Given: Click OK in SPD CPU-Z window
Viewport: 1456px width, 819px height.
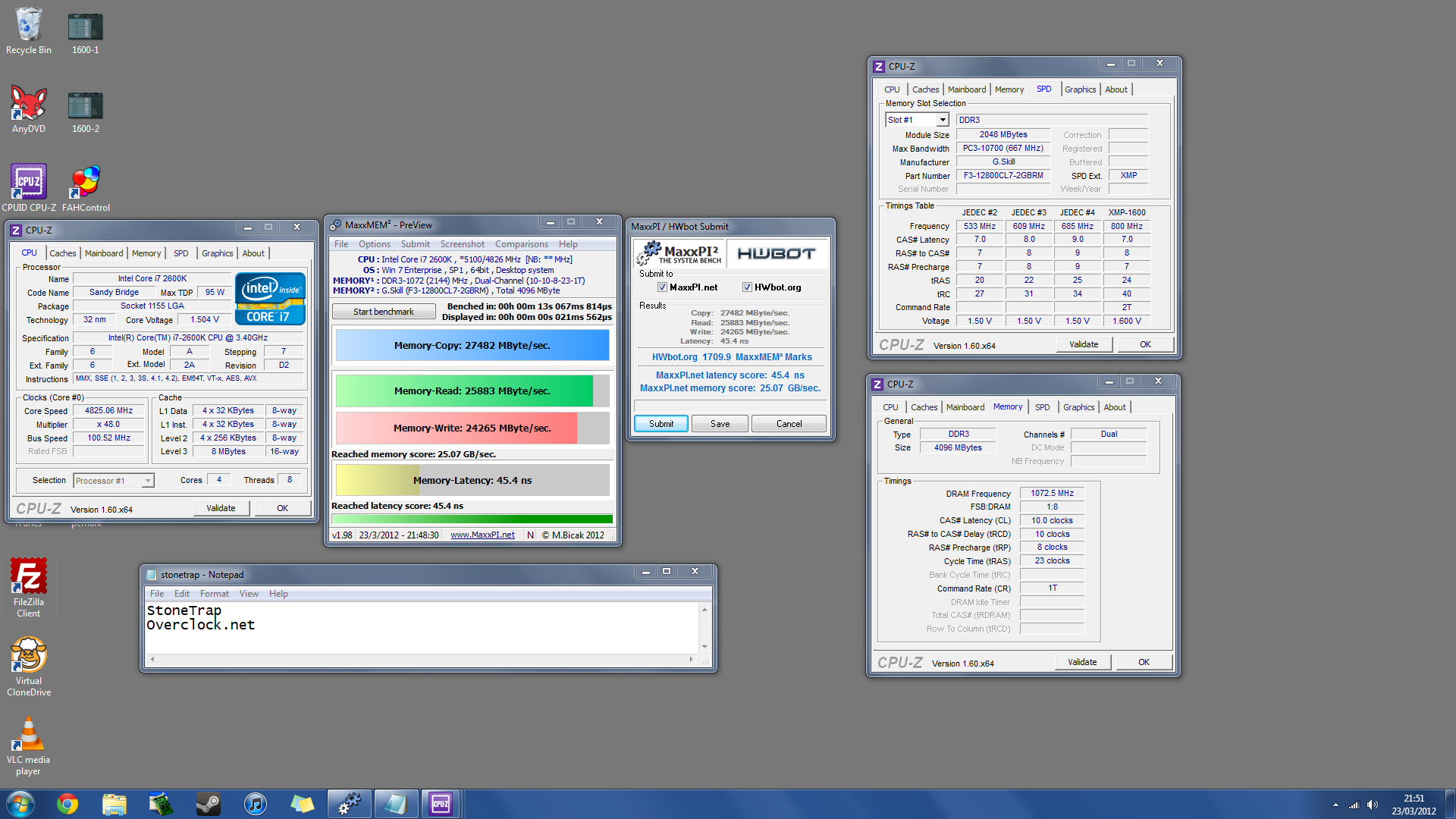Looking at the screenshot, I should (x=1145, y=344).
